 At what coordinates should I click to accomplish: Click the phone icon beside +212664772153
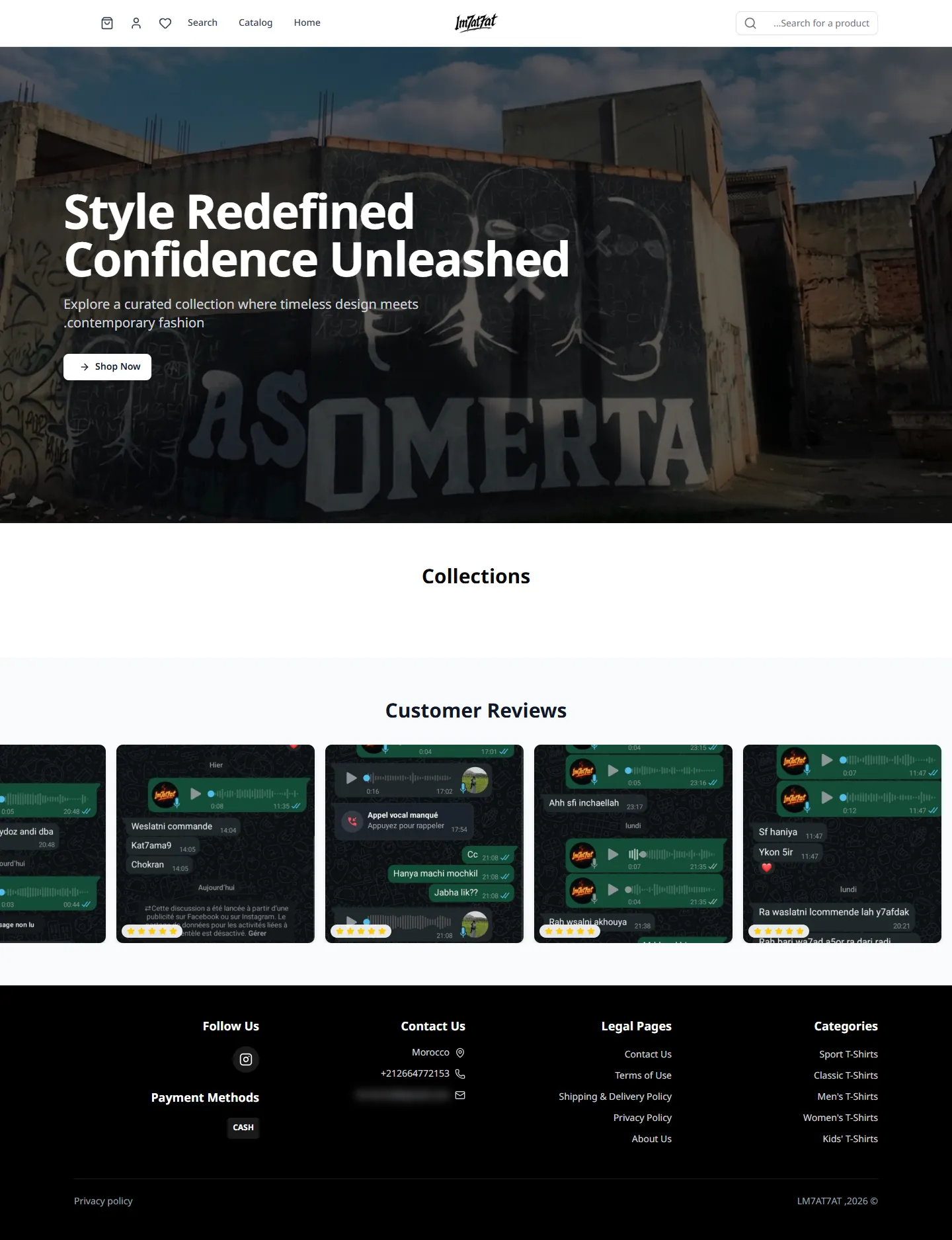pos(460,1073)
